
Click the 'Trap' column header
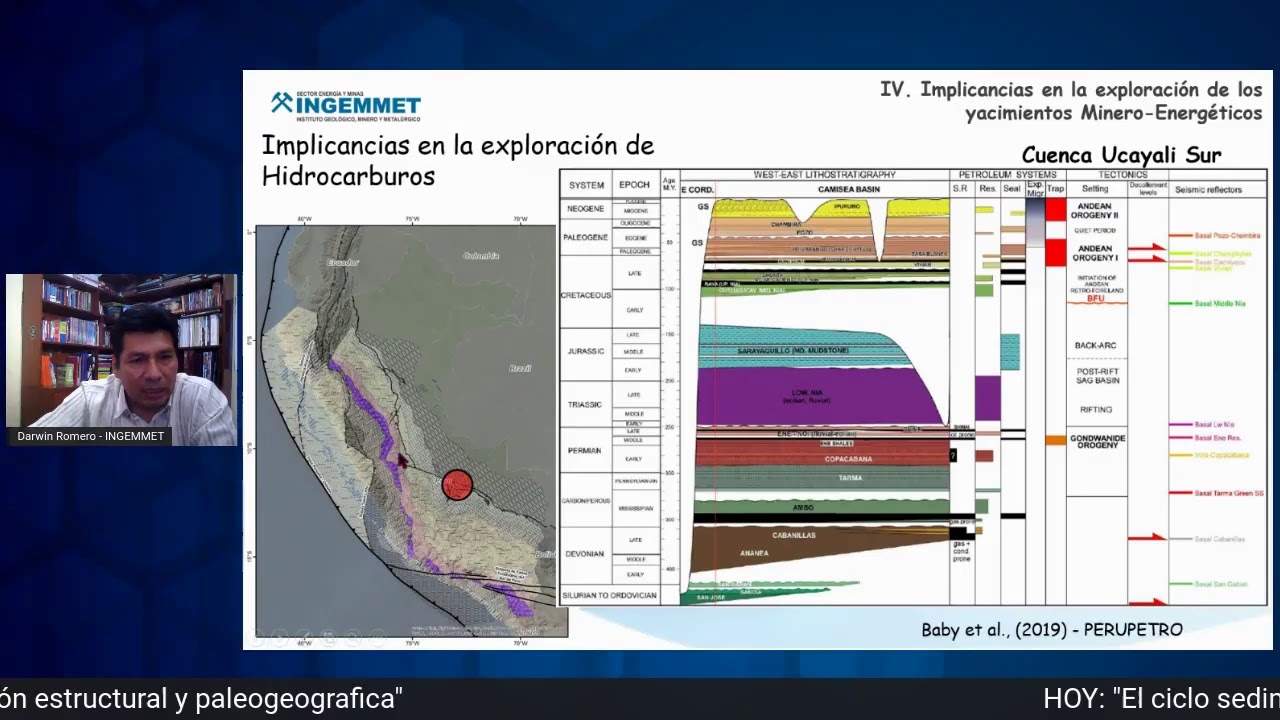(x=1056, y=188)
